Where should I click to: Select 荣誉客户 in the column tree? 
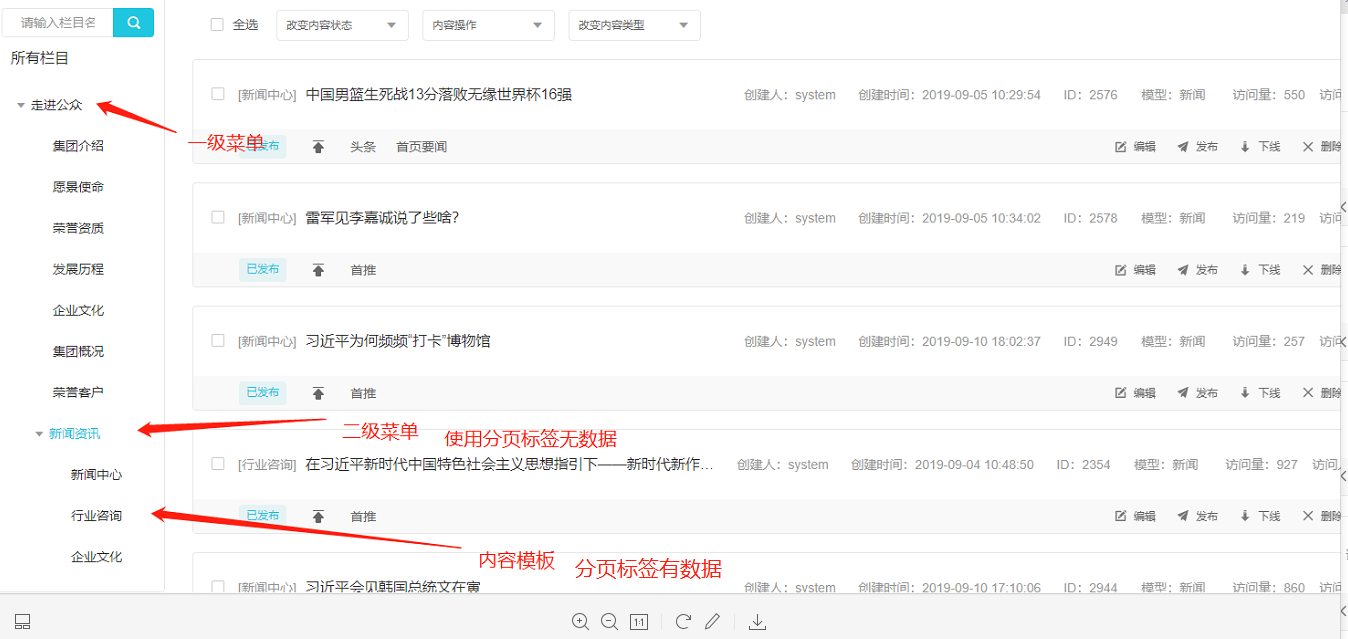click(x=78, y=392)
